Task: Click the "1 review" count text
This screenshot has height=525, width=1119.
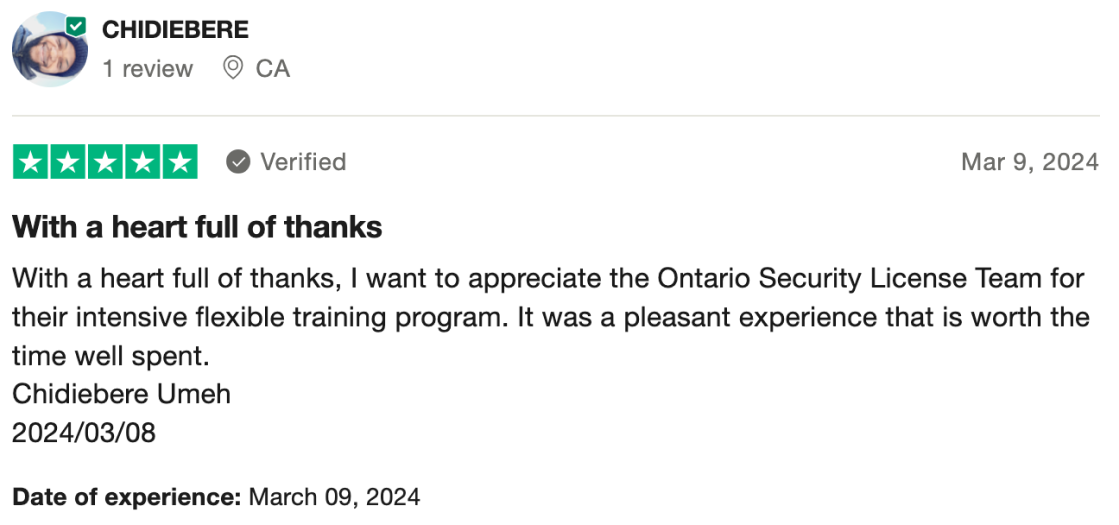Action: 147,68
